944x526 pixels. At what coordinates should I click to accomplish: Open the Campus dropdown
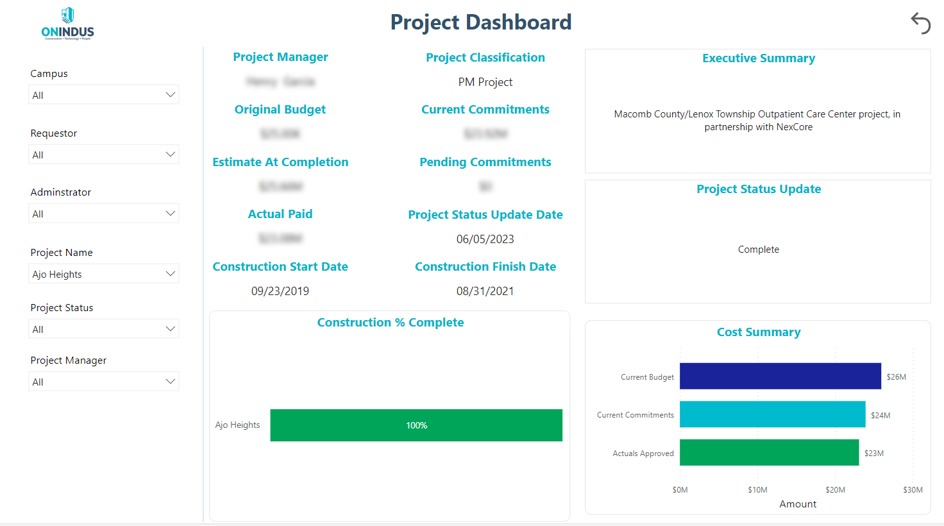104,96
